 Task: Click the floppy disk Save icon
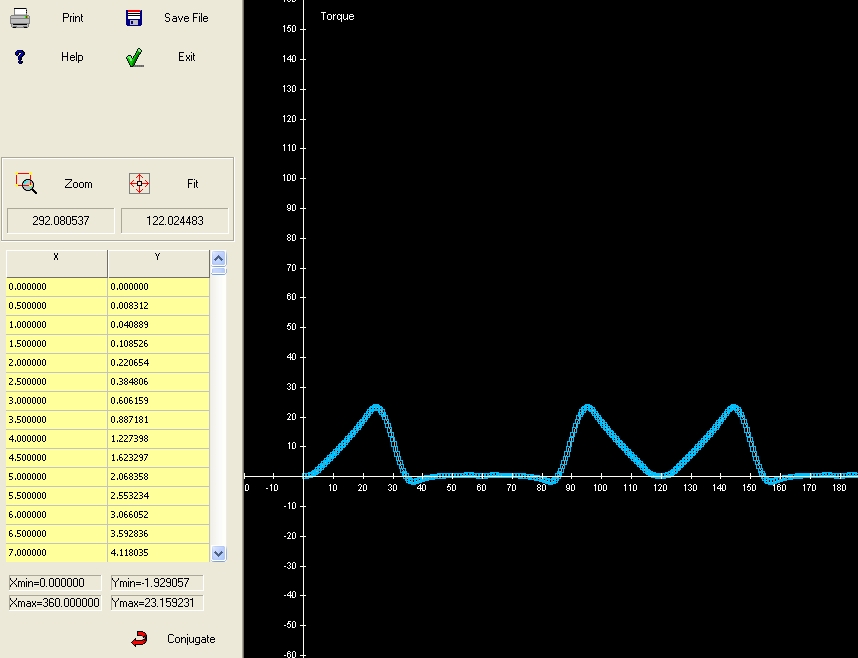(134, 18)
